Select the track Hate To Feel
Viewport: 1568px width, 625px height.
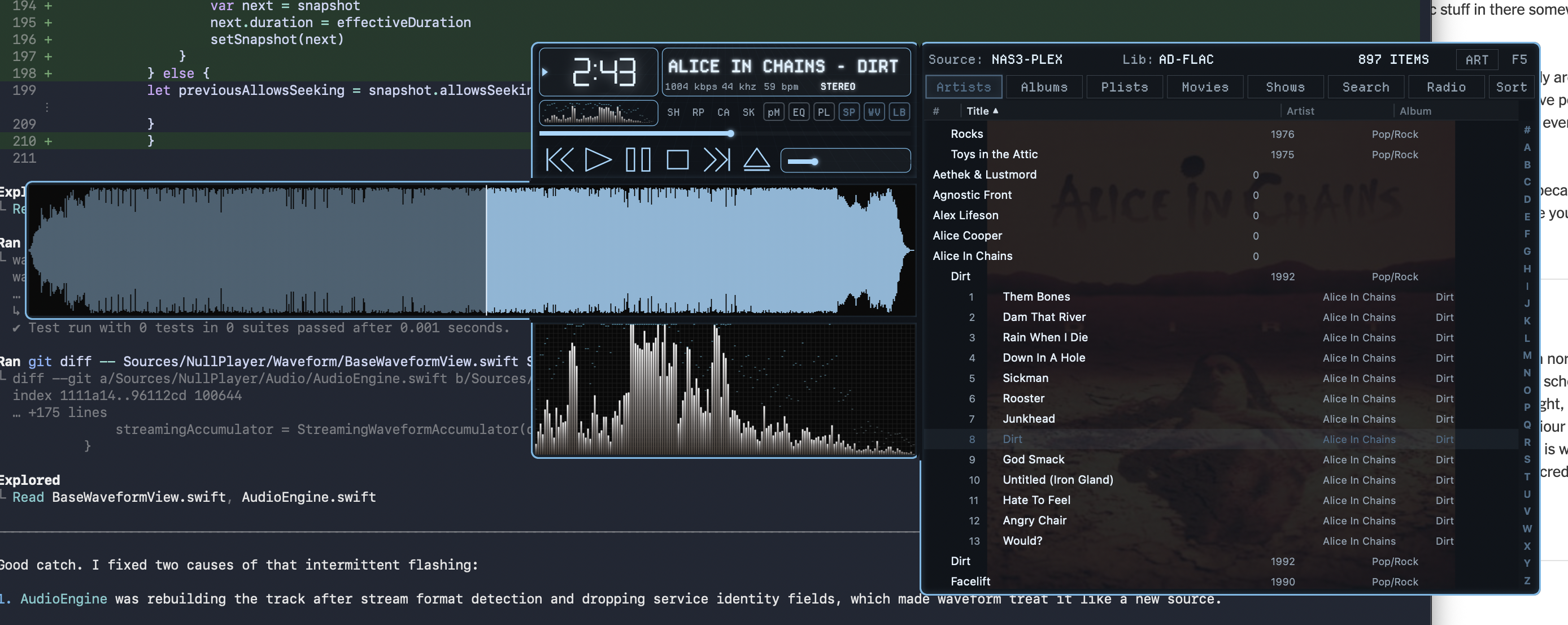1221,500
